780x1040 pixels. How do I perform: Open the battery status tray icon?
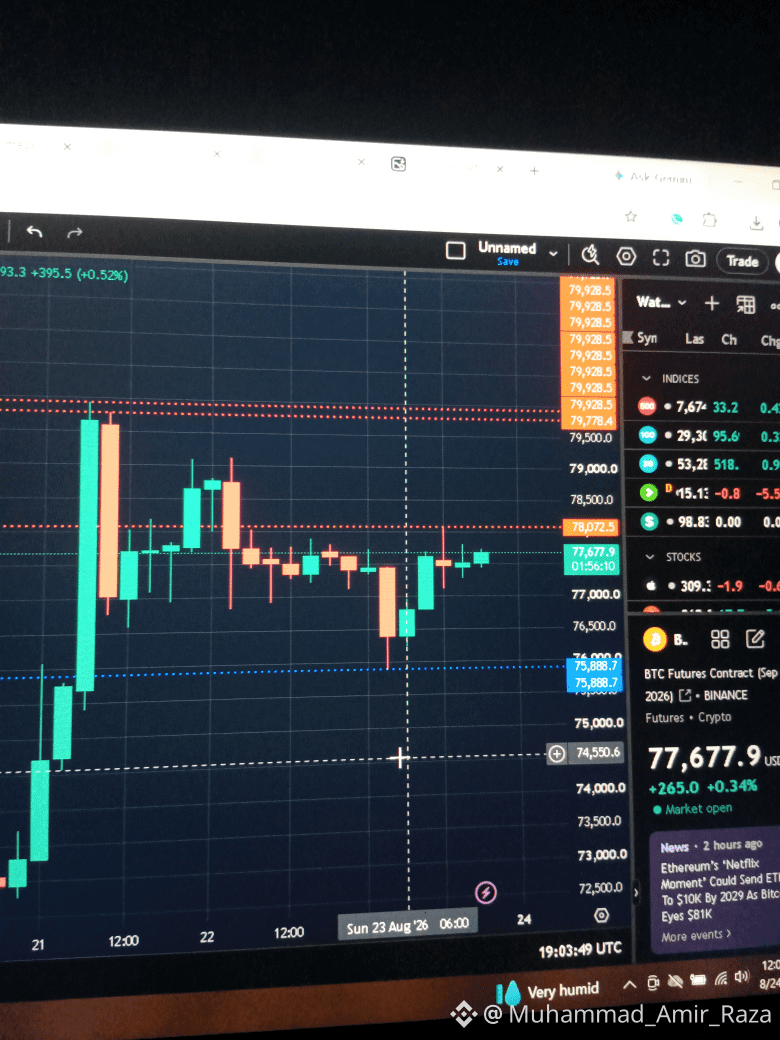pos(698,980)
